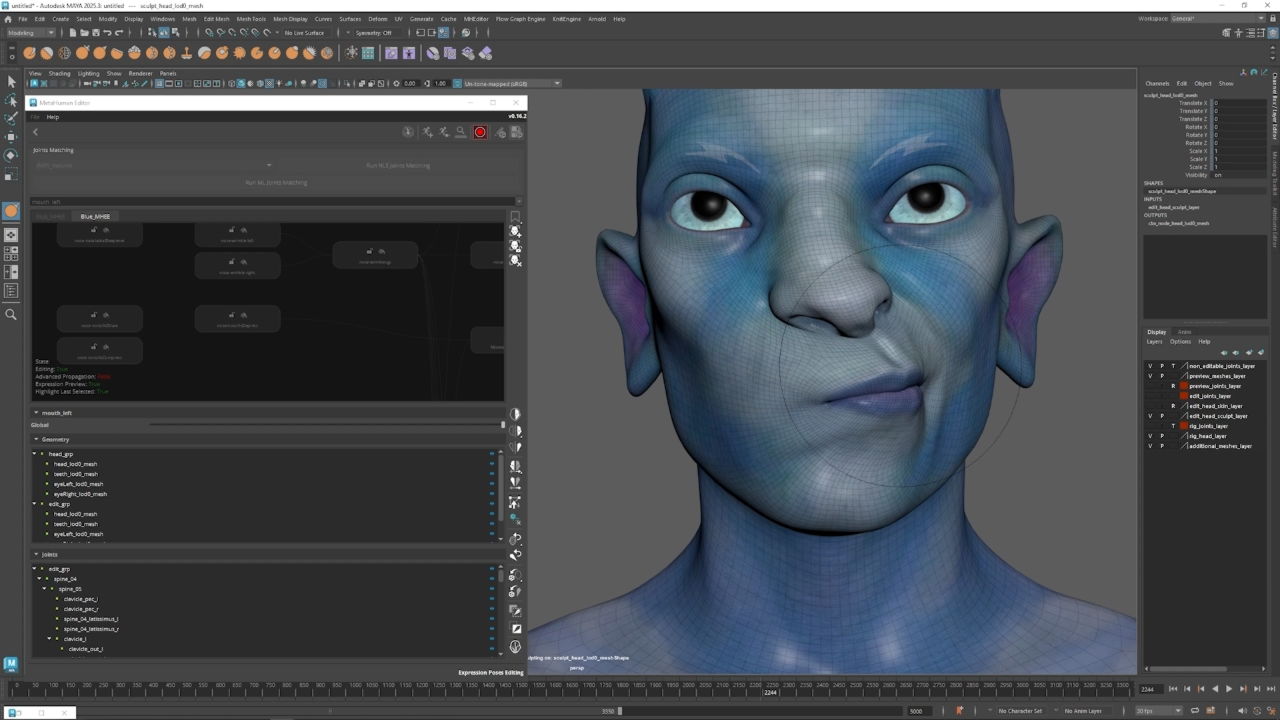Click the rig_joints_layer color swatch
1280x720 pixels.
[x=1184, y=426]
